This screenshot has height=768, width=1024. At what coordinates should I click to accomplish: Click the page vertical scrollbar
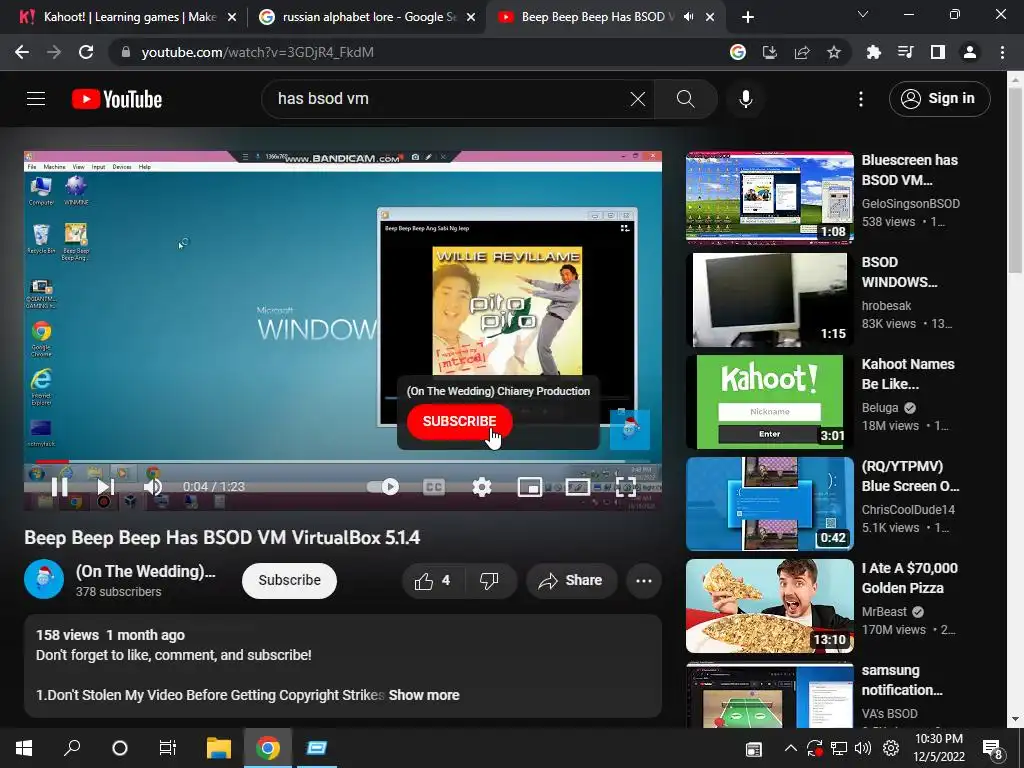click(x=1016, y=182)
